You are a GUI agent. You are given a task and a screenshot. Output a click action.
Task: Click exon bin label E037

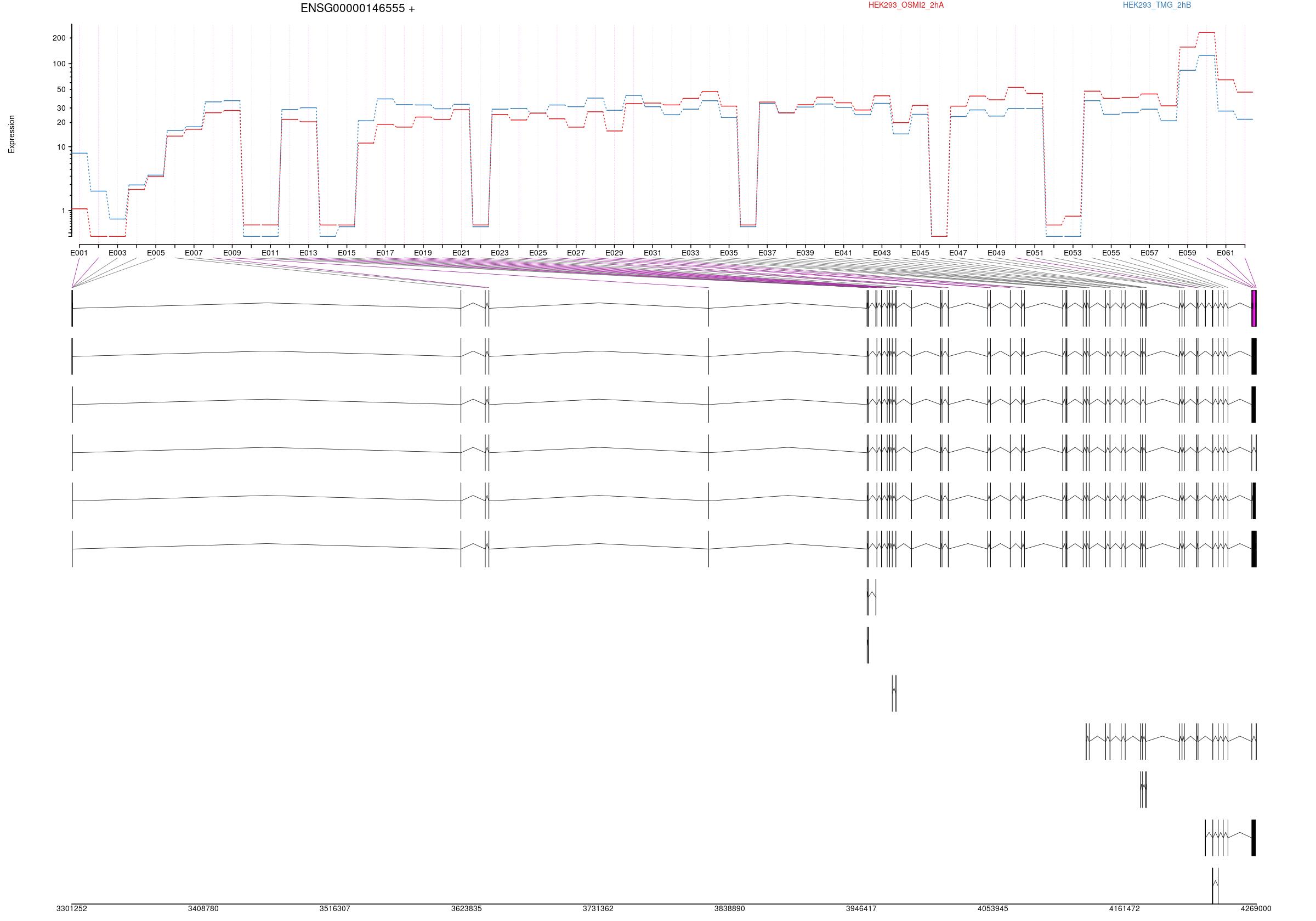(x=768, y=253)
